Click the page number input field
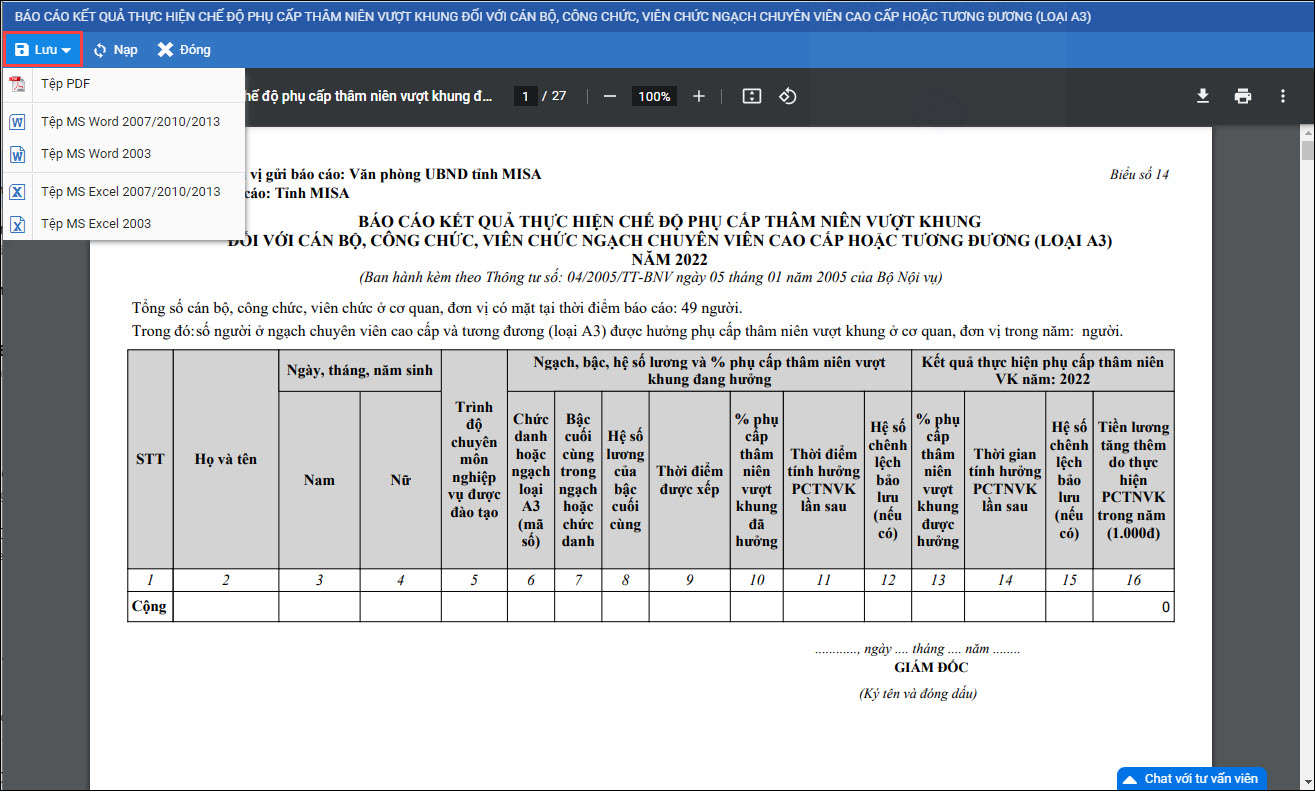1315x791 pixels. tap(526, 96)
